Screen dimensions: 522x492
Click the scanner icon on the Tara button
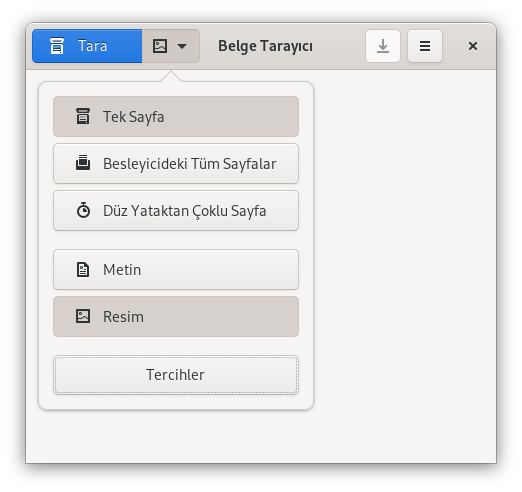57,46
